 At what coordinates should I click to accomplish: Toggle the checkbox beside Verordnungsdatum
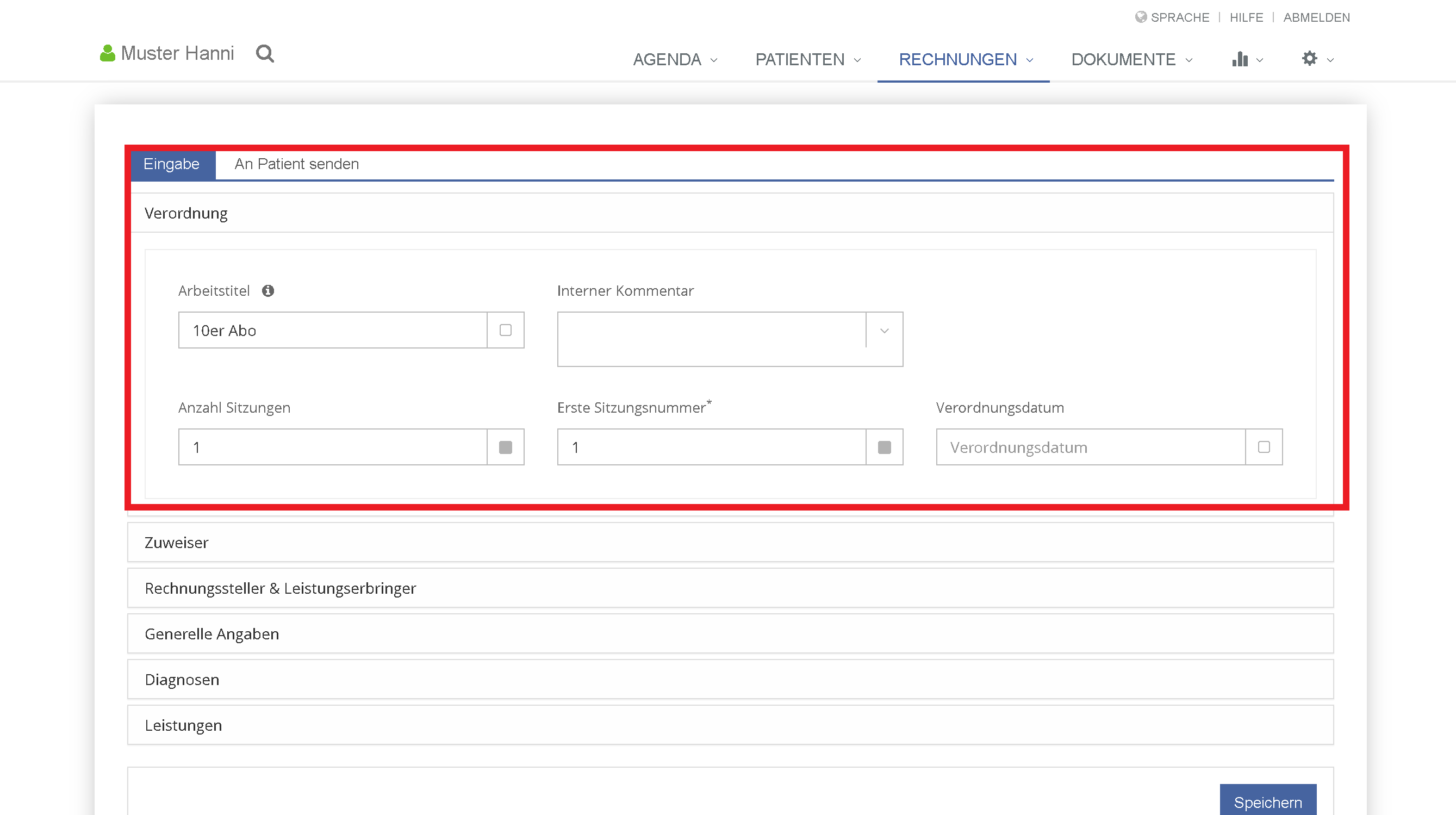click(1264, 447)
